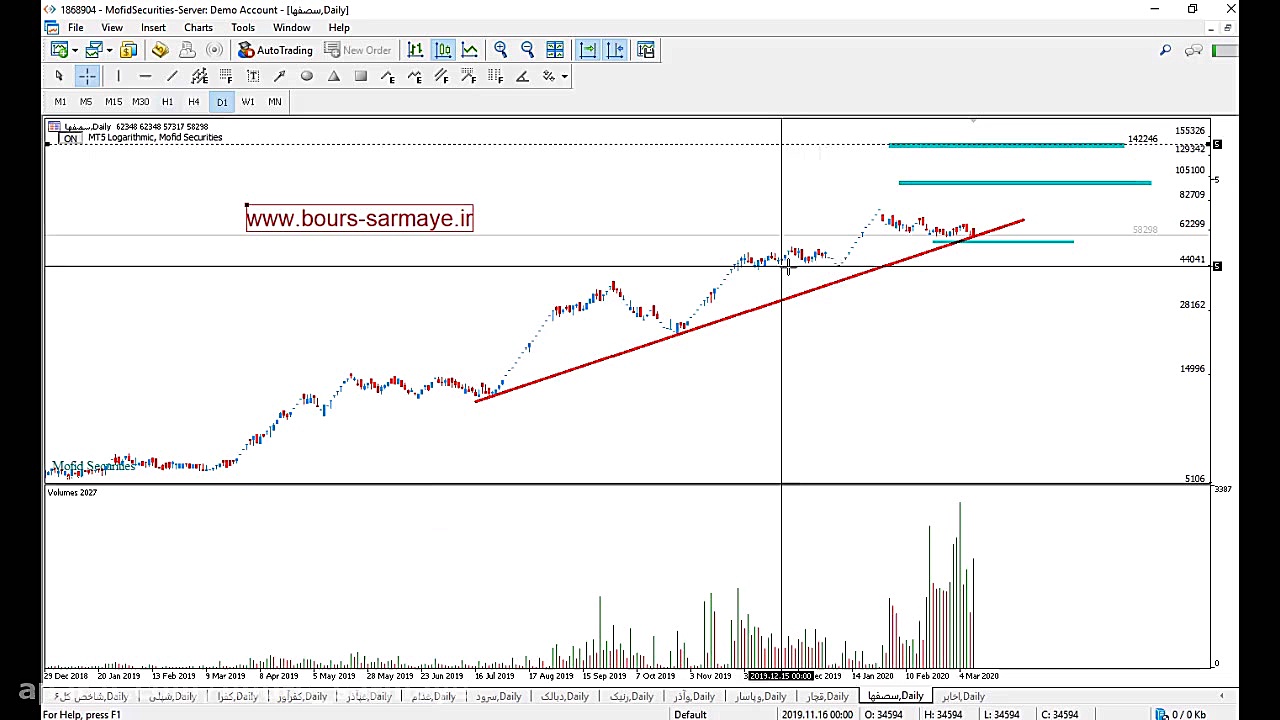Image resolution: width=1280 pixels, height=720 pixels.
Task: Select the MN monthly timeframe
Action: (275, 102)
